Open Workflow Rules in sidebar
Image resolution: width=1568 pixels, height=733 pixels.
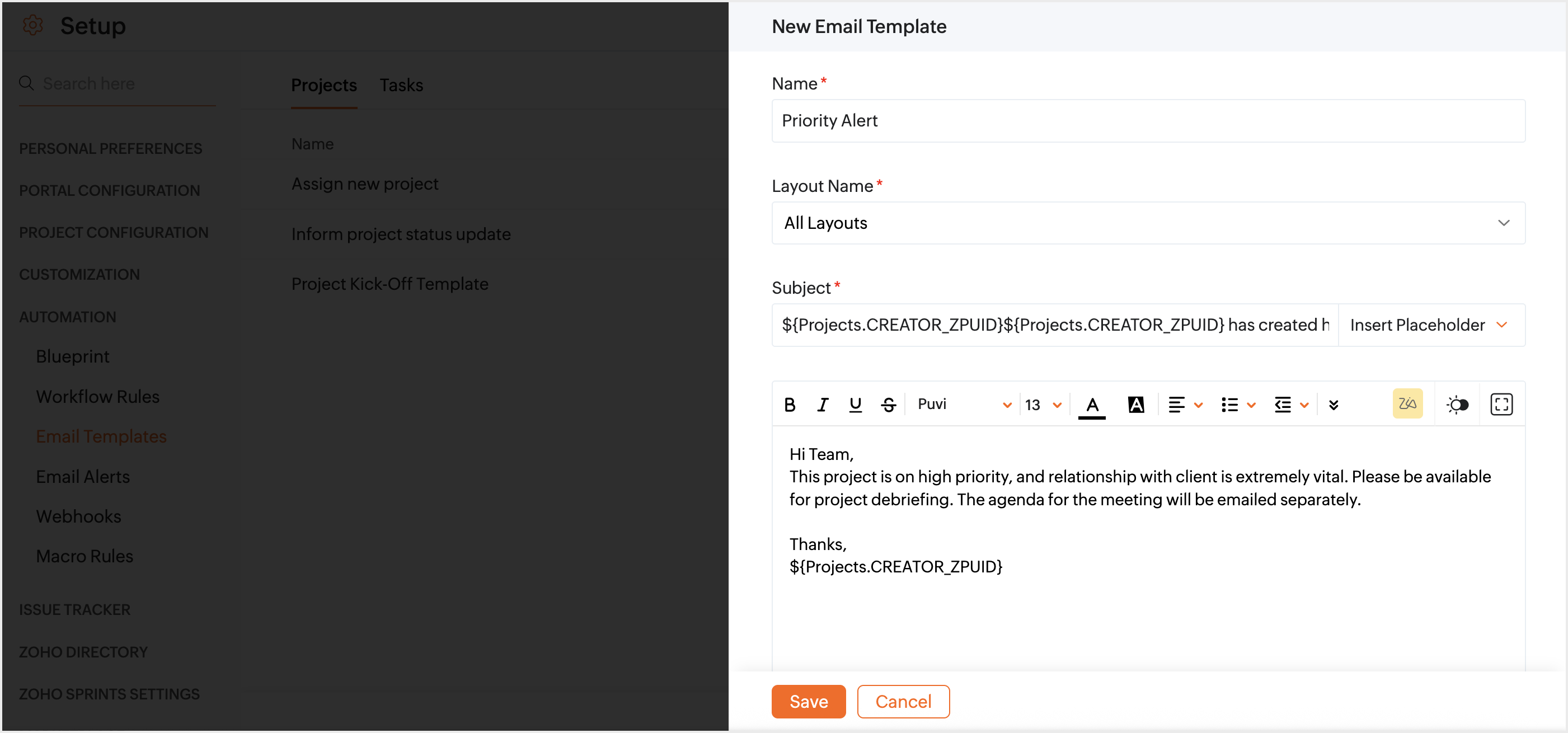[x=97, y=396]
